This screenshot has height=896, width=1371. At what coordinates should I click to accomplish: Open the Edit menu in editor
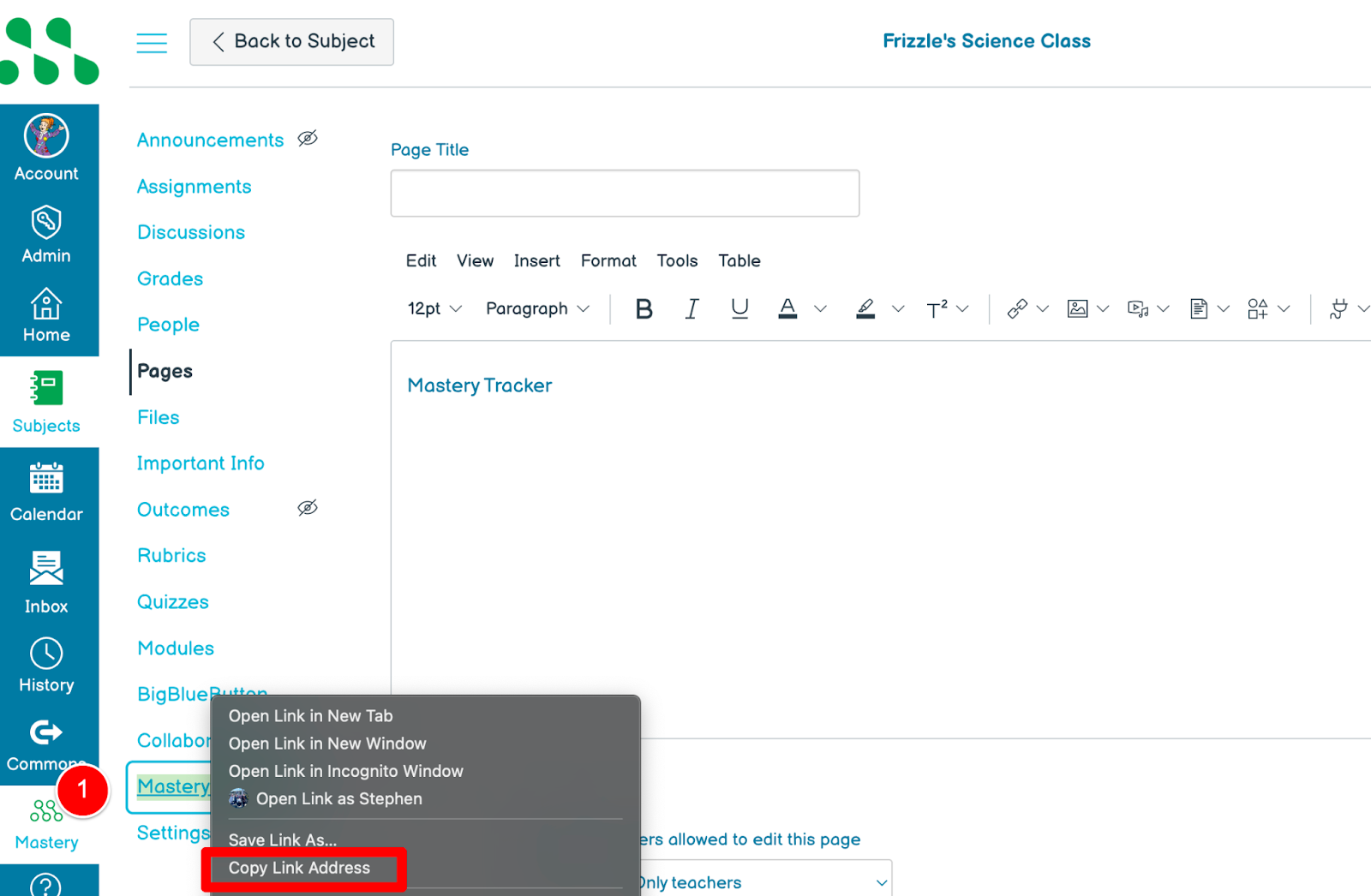coord(421,260)
